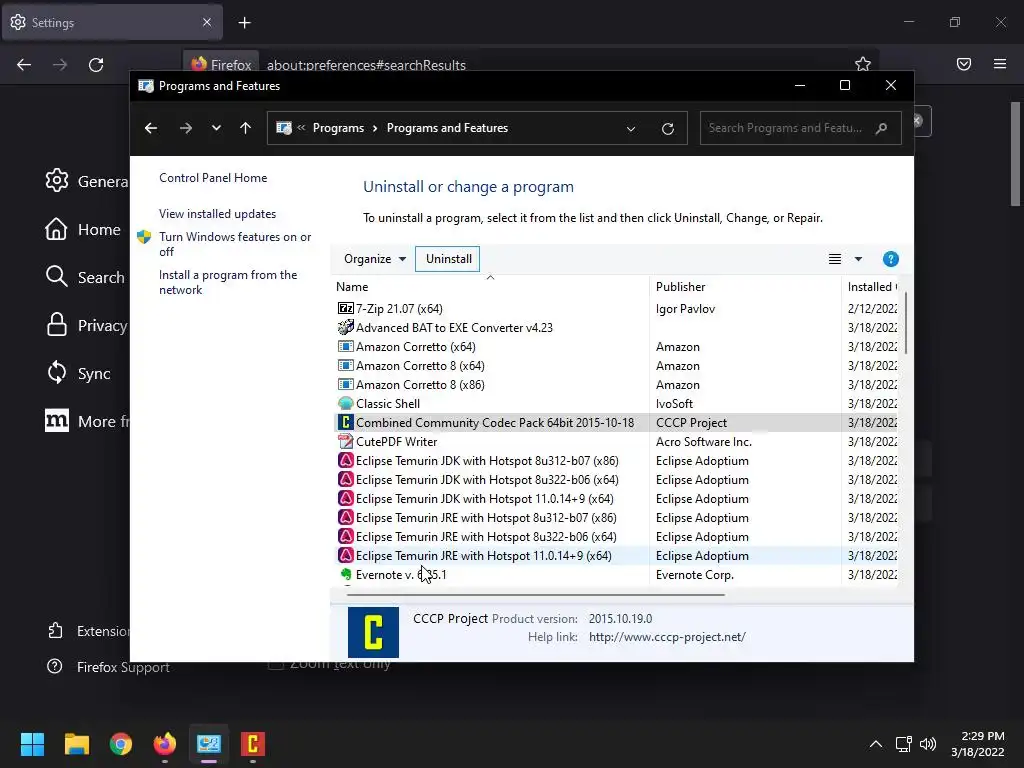Launch Chrome from the taskbar
This screenshot has height=768, width=1024.
(121, 744)
